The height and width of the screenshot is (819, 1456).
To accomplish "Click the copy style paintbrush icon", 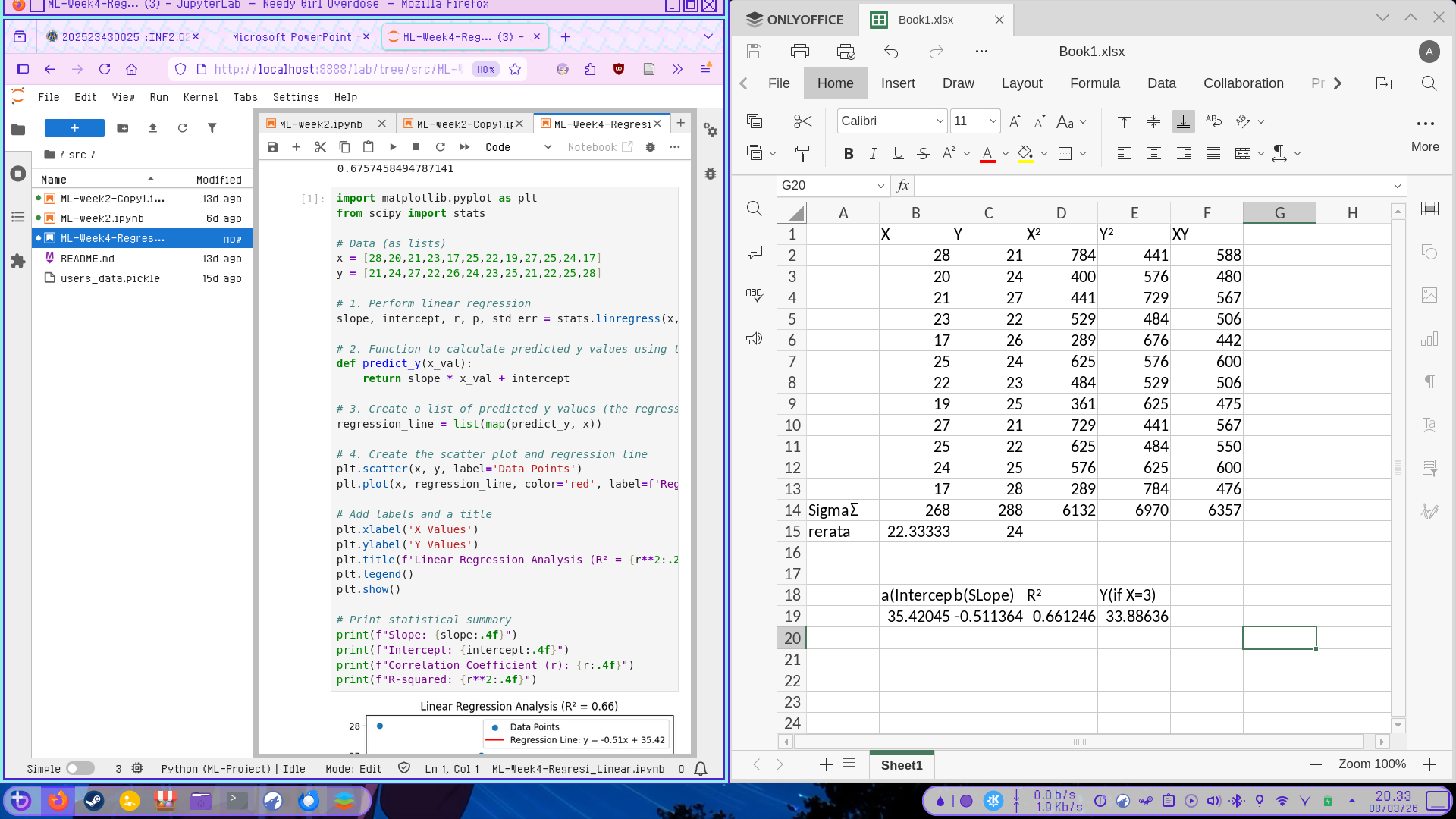I will [x=802, y=154].
